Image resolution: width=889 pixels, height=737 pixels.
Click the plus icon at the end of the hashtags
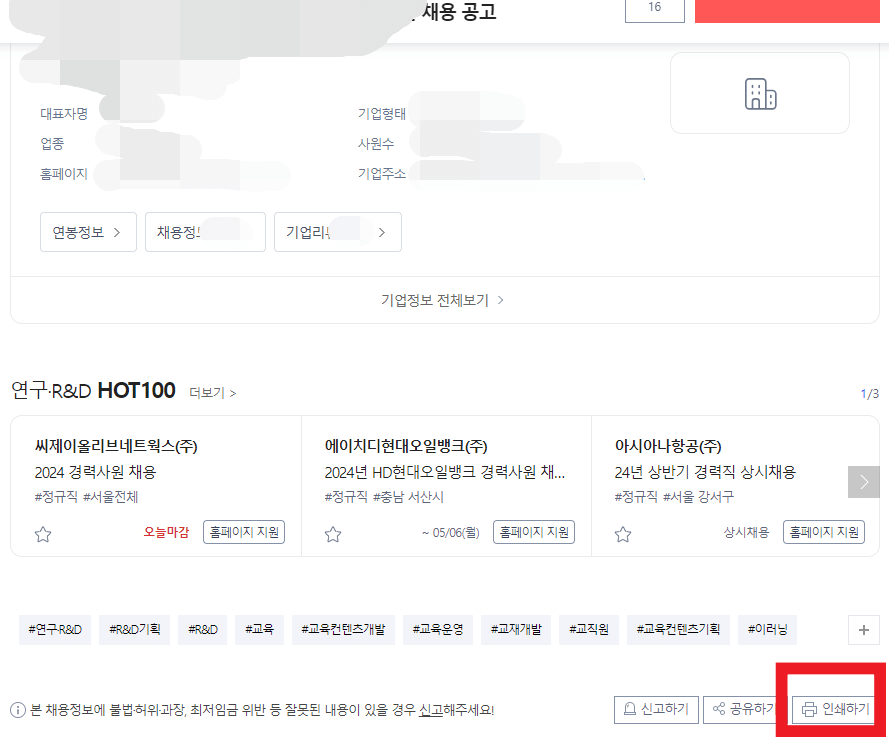[x=863, y=630]
